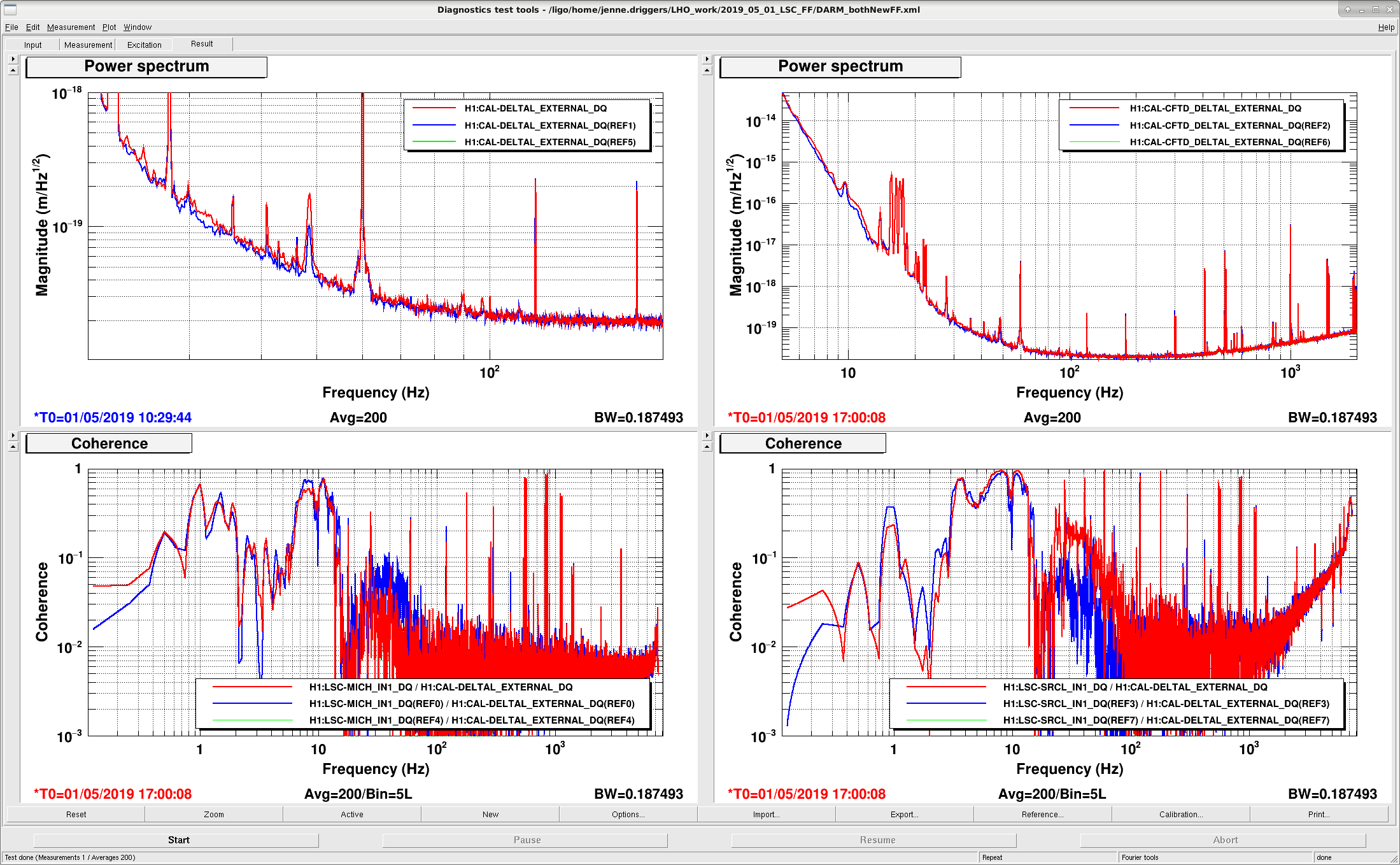Open the Plot menu
The height and width of the screenshot is (865, 1400).
point(110,27)
